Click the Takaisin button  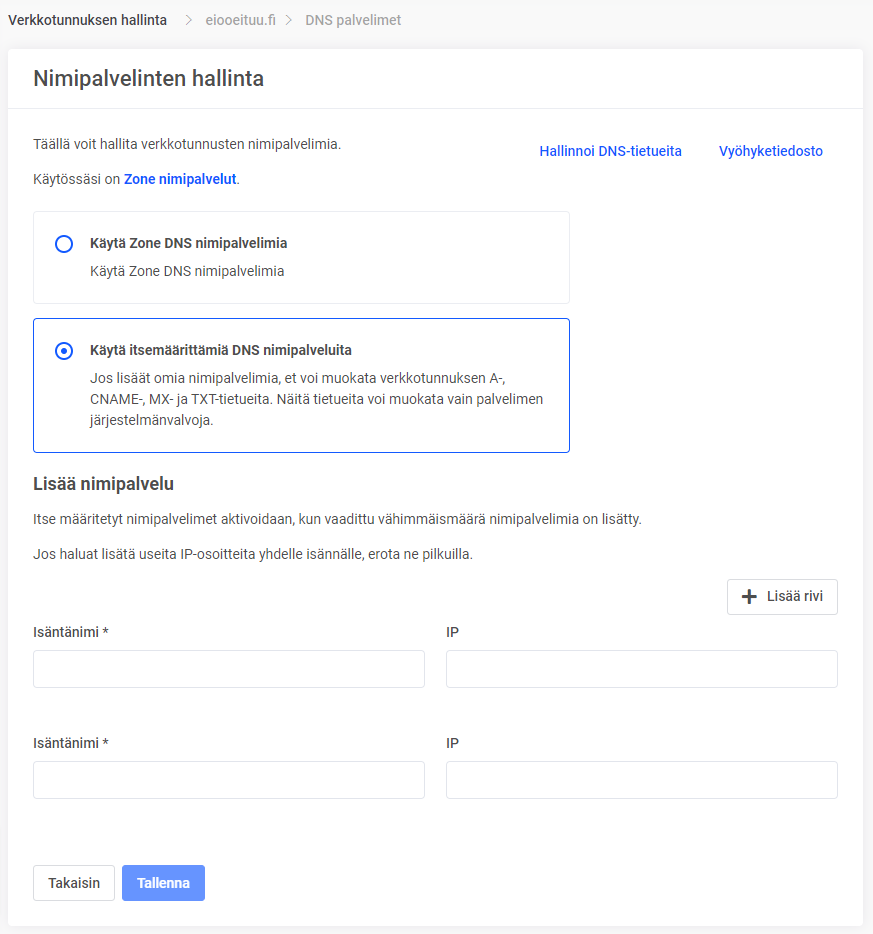point(74,883)
